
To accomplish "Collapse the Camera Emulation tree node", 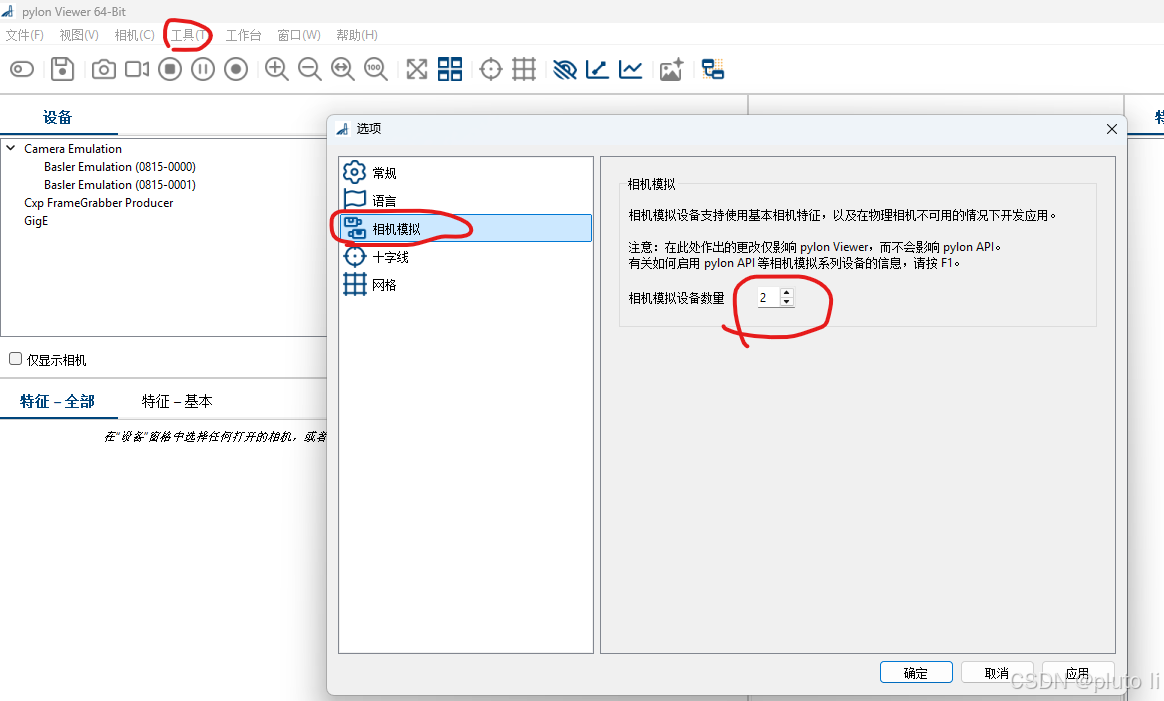I will pos(11,149).
